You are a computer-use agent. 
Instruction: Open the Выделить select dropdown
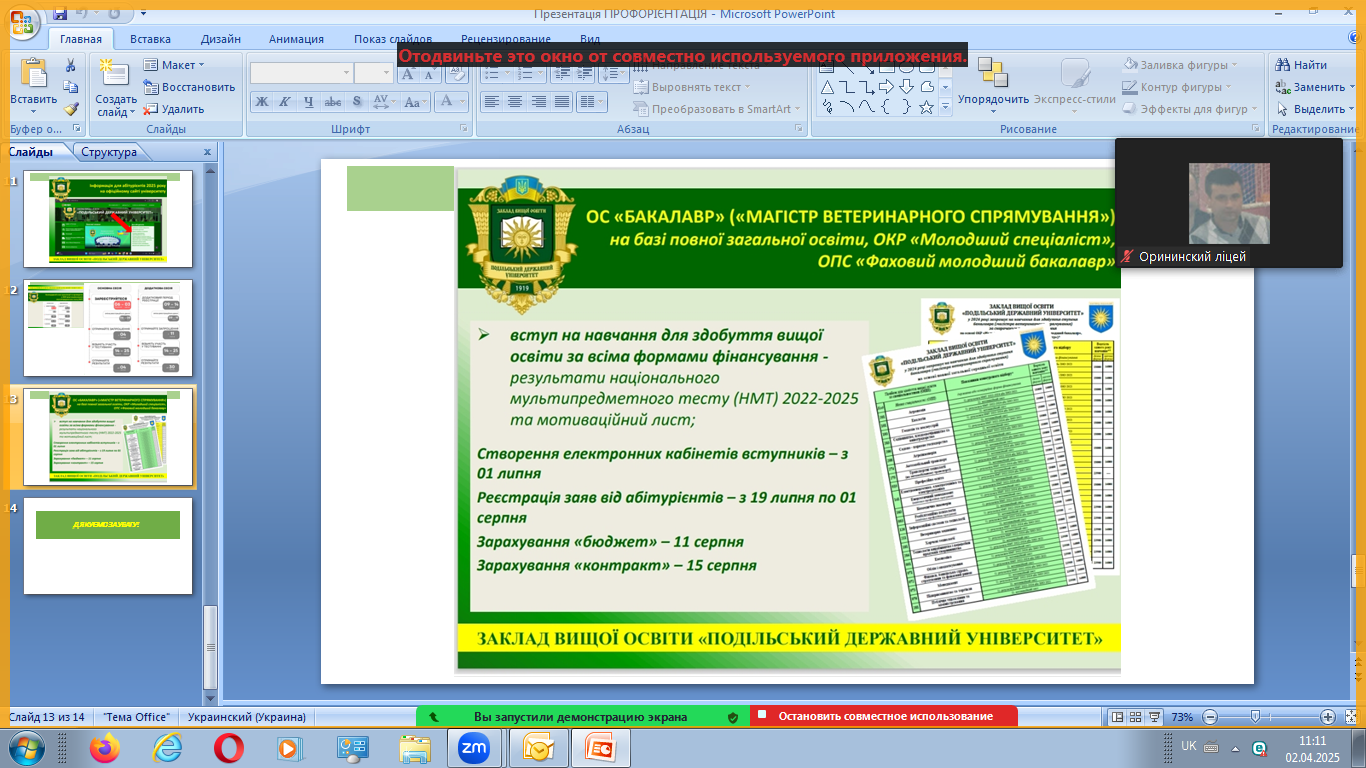[1317, 109]
